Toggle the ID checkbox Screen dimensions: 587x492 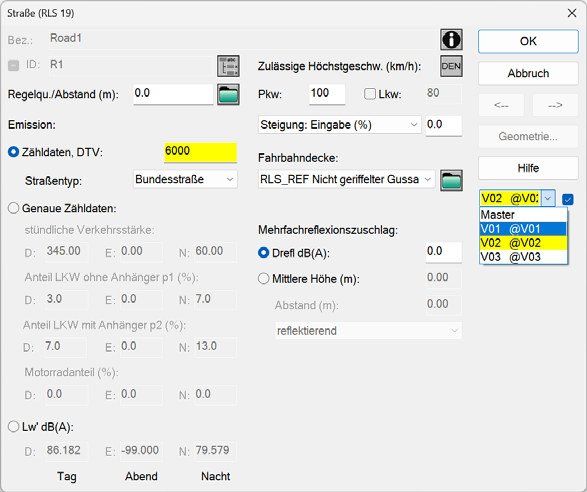[x=13, y=66]
